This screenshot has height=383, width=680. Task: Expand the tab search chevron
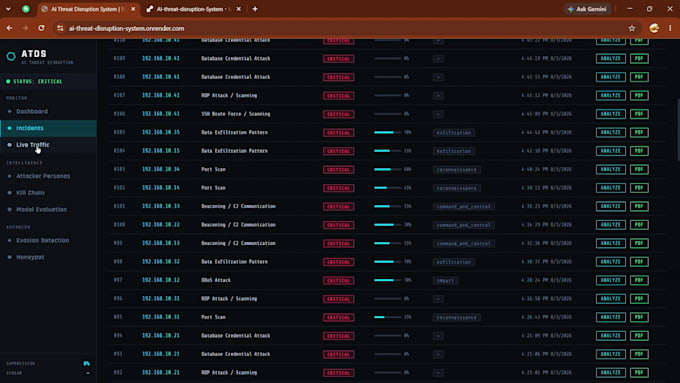8,9
